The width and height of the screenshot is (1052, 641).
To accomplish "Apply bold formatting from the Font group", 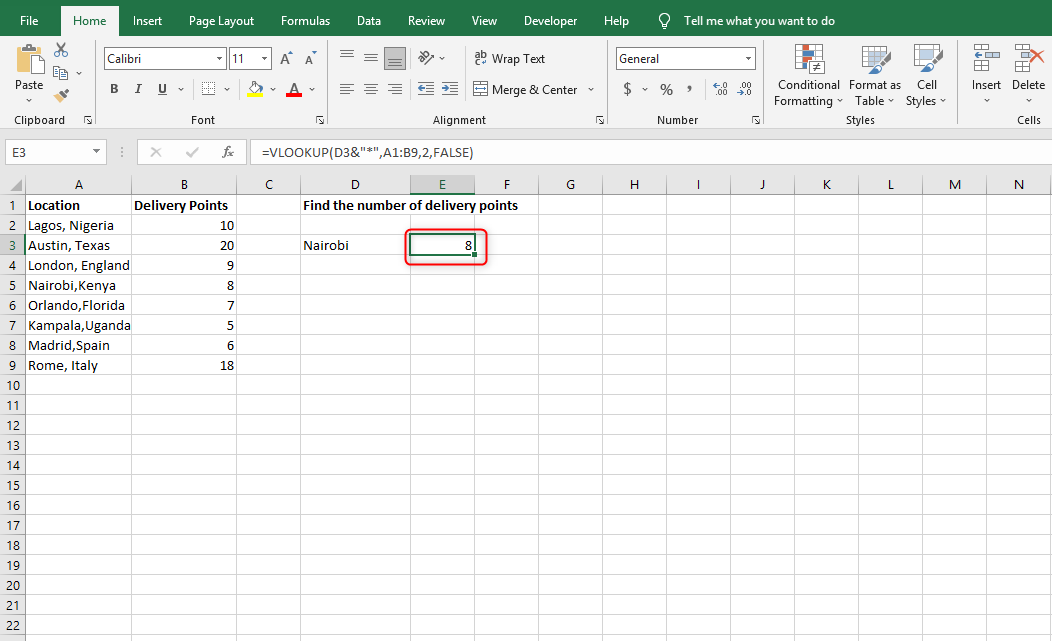I will pyautogui.click(x=113, y=89).
